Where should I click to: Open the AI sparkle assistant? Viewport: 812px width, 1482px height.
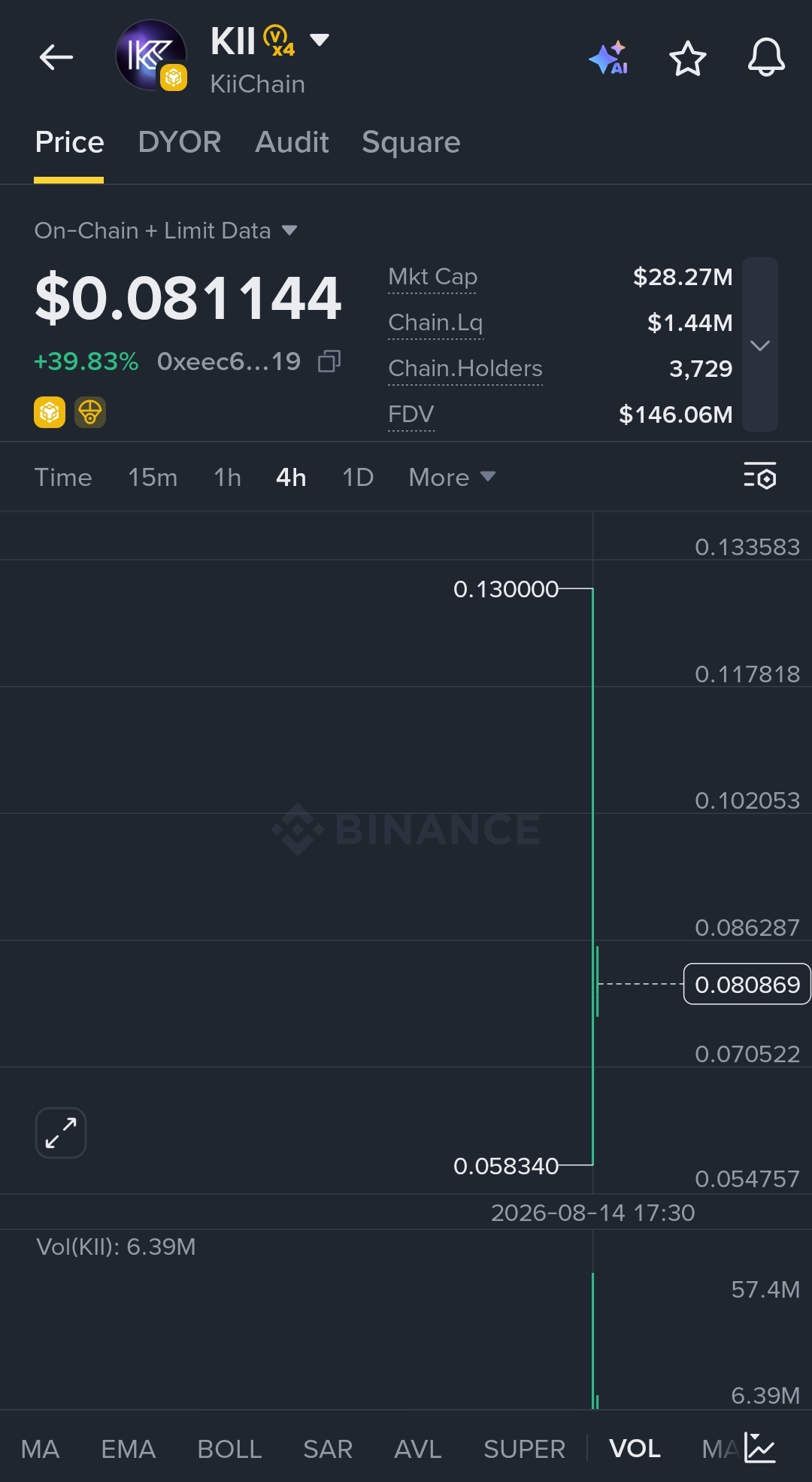(608, 57)
